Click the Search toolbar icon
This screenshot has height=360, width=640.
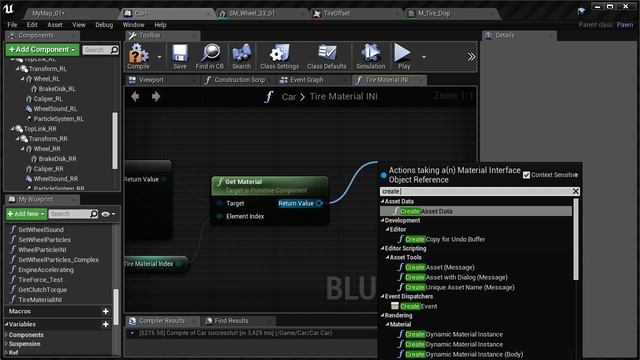(242, 56)
